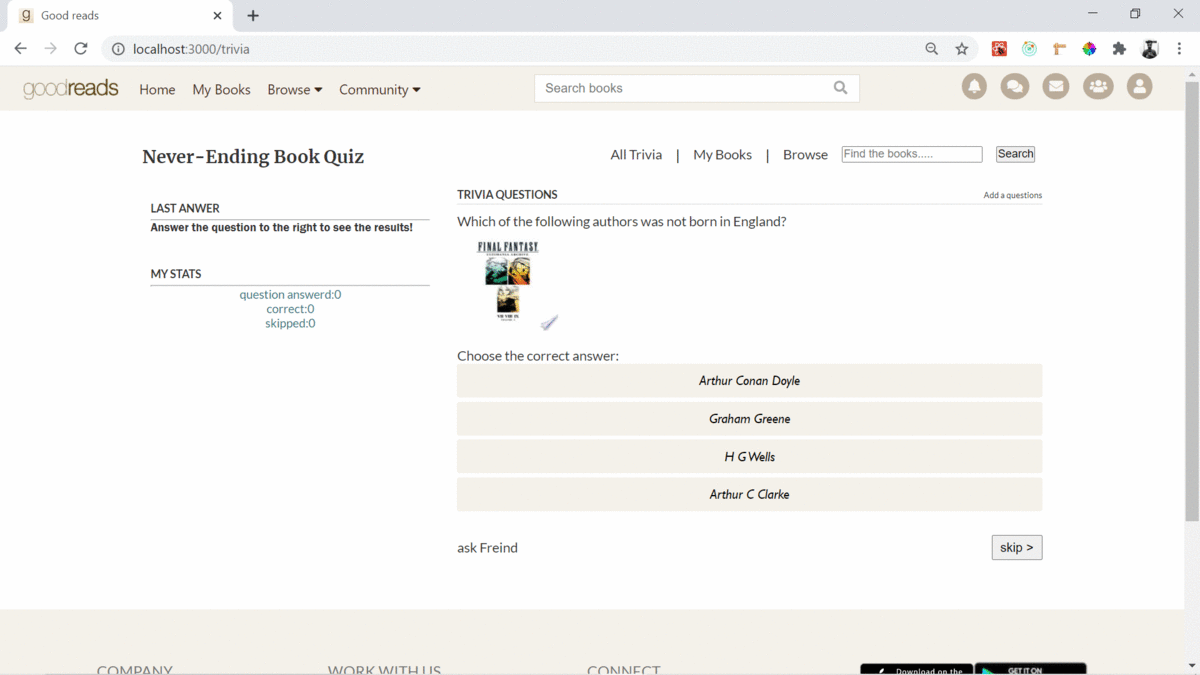Open the friends group icon
Viewport: 1200px width, 675px height.
pyautogui.click(x=1098, y=87)
